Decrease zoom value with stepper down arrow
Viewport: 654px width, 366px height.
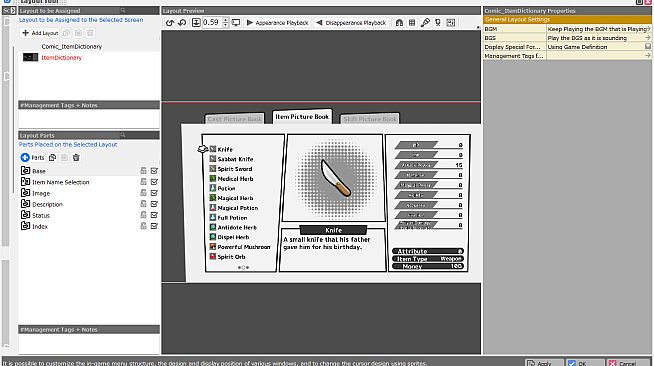coord(225,25)
